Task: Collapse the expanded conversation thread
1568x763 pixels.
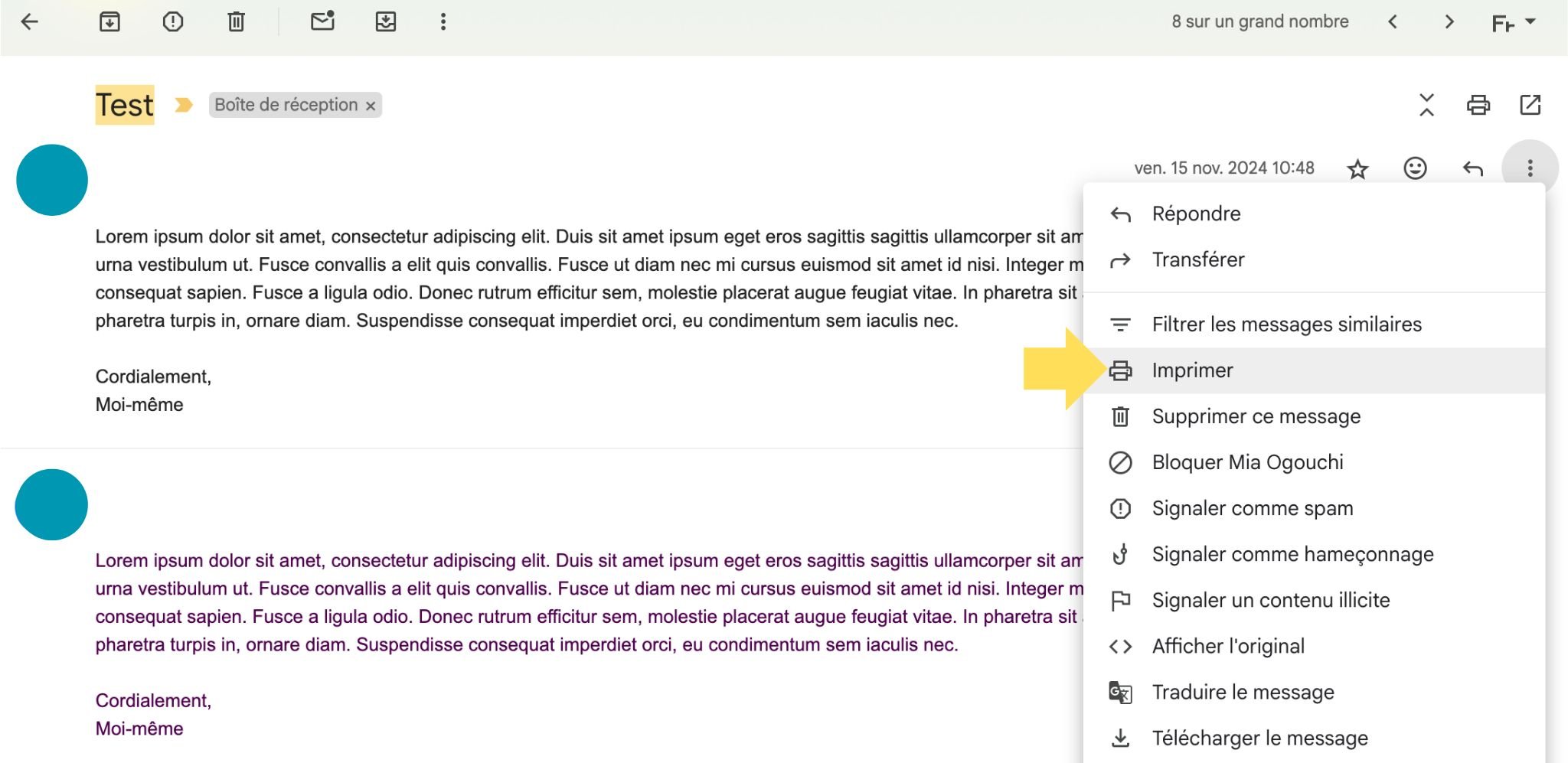Action: pyautogui.click(x=1426, y=105)
